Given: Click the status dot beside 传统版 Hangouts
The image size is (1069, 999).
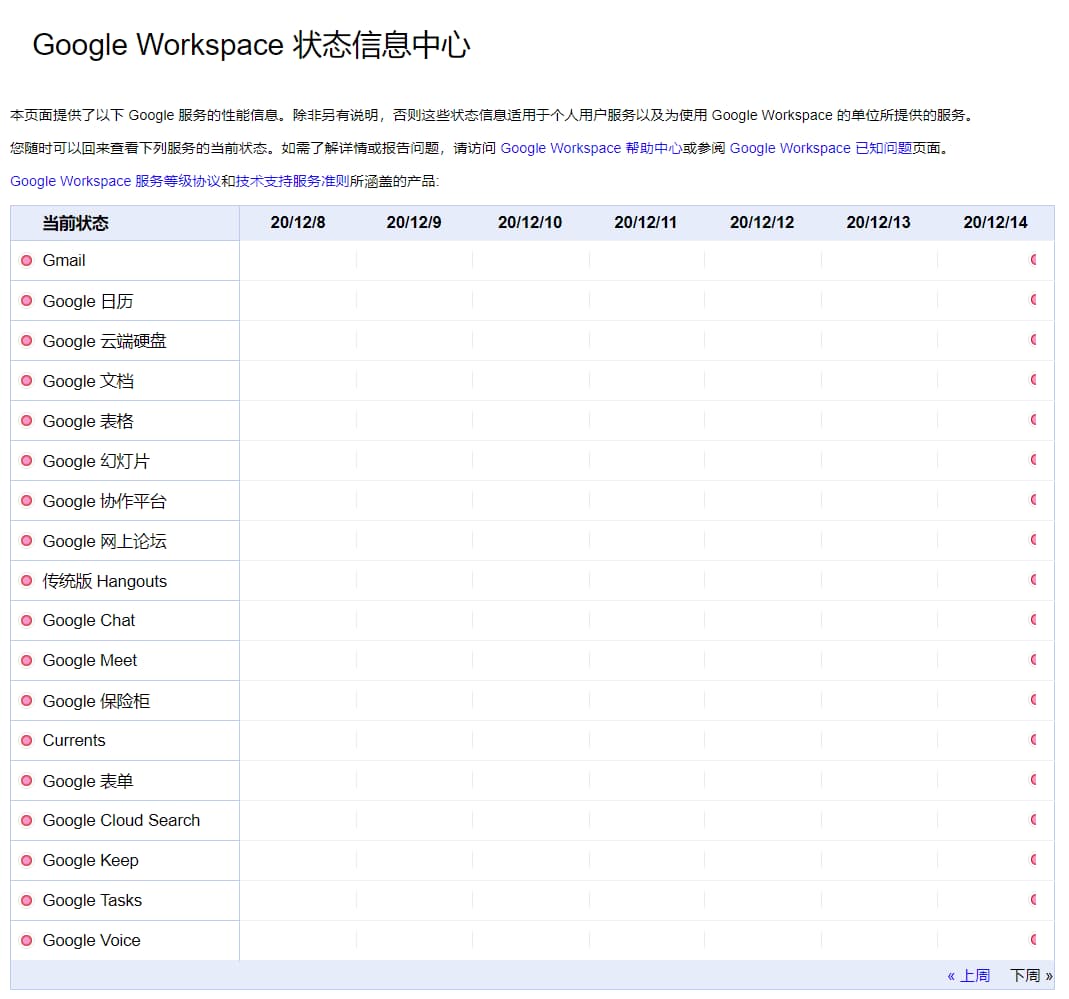Looking at the screenshot, I should pos(27,581).
